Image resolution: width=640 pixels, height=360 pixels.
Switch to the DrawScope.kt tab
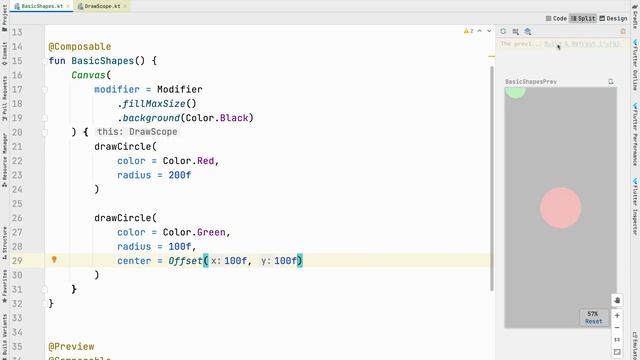[102, 6]
